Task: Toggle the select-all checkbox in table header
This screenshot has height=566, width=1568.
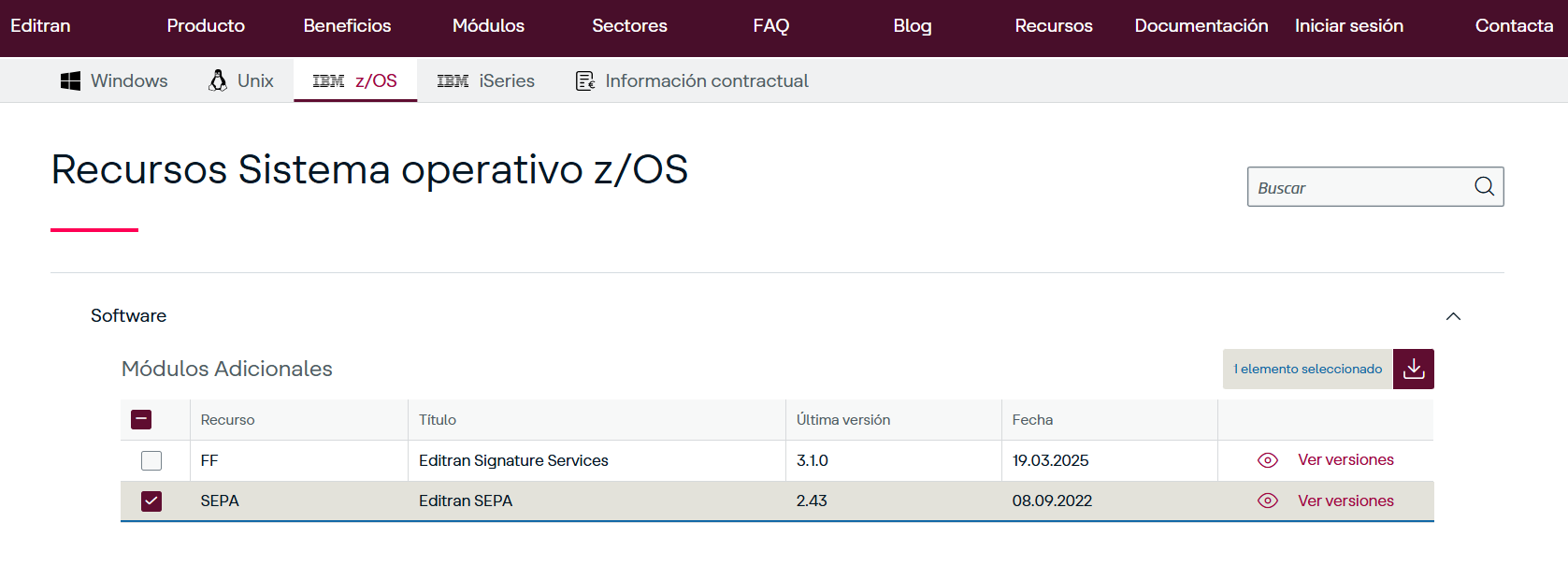Action: pos(141,420)
